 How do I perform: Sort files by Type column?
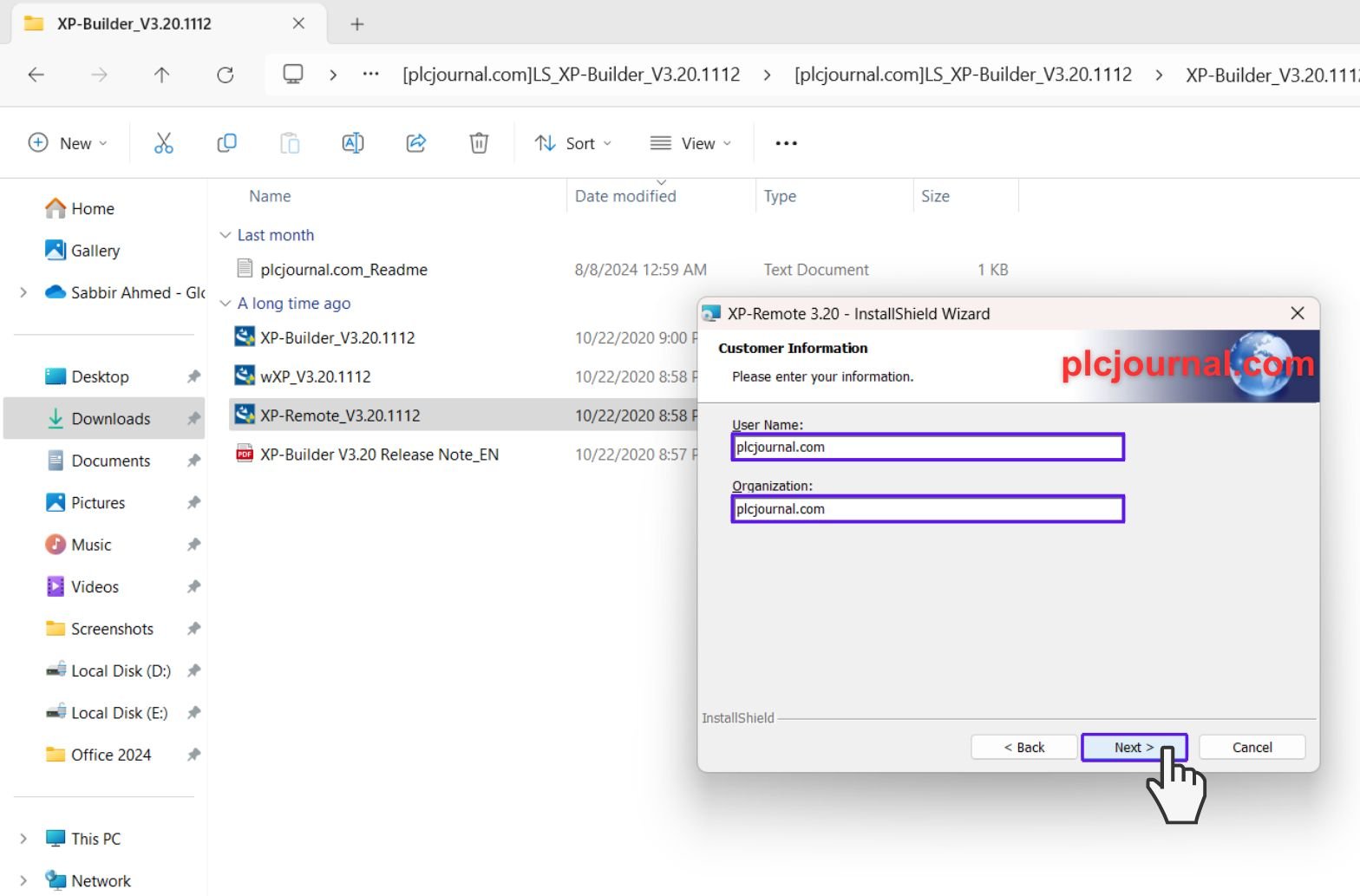(x=780, y=196)
